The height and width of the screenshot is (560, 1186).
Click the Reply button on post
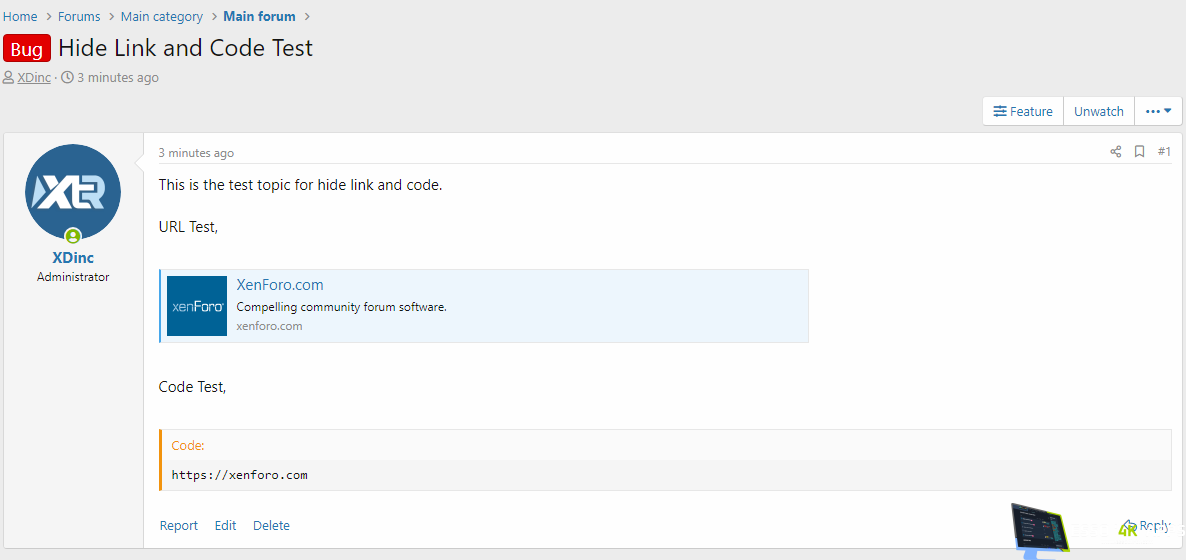(x=1146, y=526)
